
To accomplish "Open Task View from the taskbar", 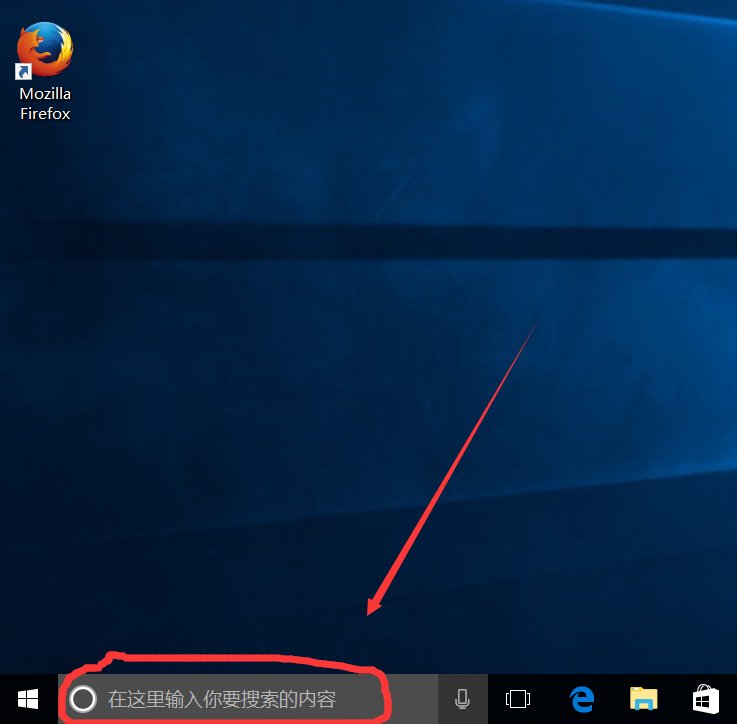I will click(x=518, y=699).
